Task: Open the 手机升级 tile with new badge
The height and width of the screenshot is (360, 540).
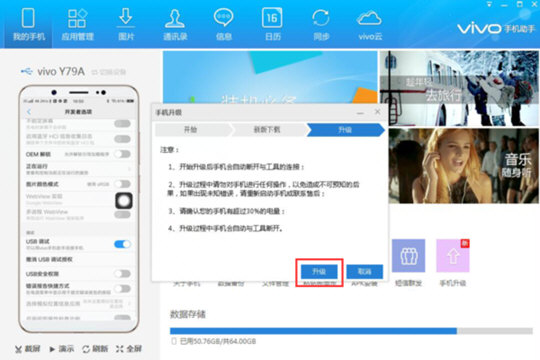Action: (x=453, y=263)
